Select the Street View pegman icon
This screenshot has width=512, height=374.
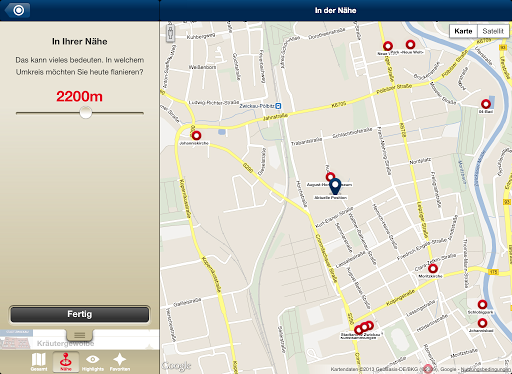[170, 33]
